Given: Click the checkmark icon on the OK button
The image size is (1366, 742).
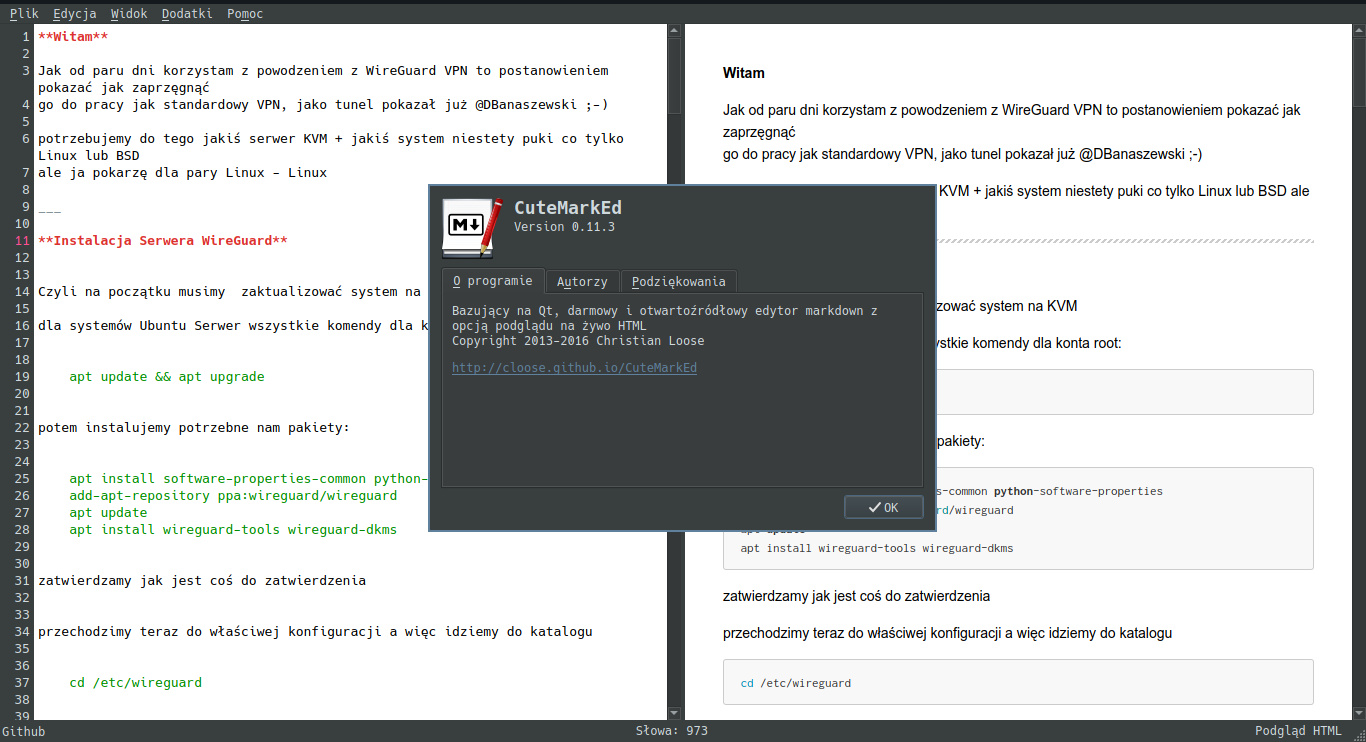Looking at the screenshot, I should 874,507.
